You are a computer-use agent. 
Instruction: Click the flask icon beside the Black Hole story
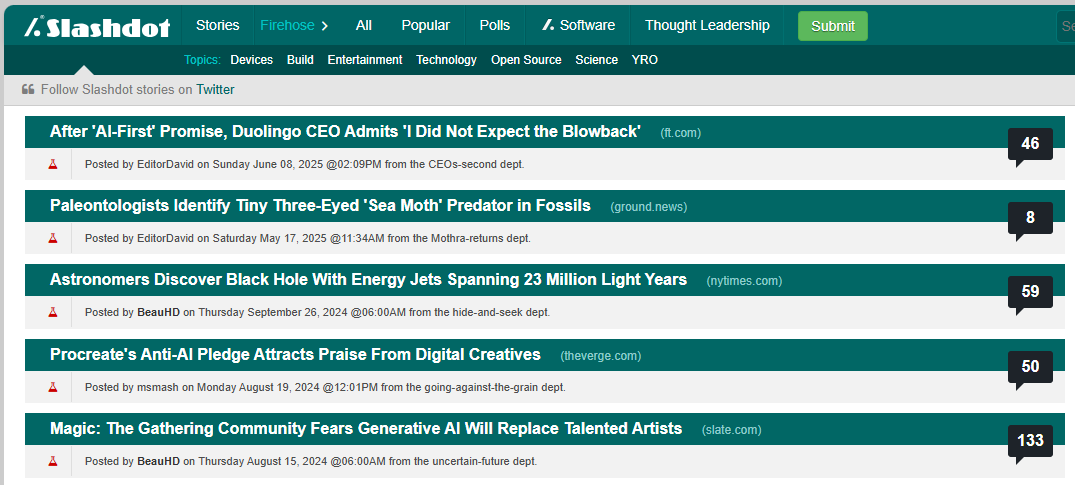pos(53,312)
